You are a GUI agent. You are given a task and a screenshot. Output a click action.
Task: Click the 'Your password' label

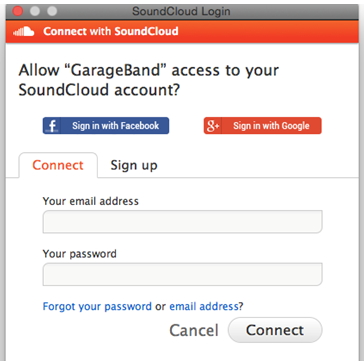[x=80, y=254]
